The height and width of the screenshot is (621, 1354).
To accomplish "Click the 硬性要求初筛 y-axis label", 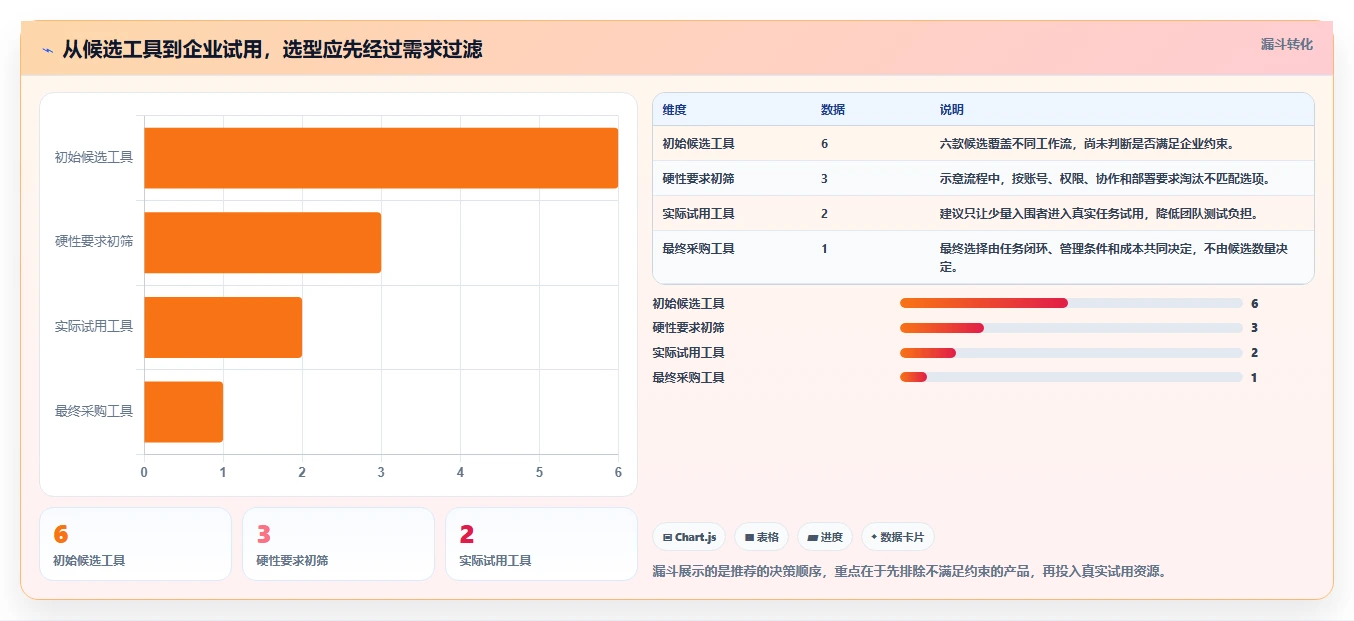I will [x=94, y=242].
